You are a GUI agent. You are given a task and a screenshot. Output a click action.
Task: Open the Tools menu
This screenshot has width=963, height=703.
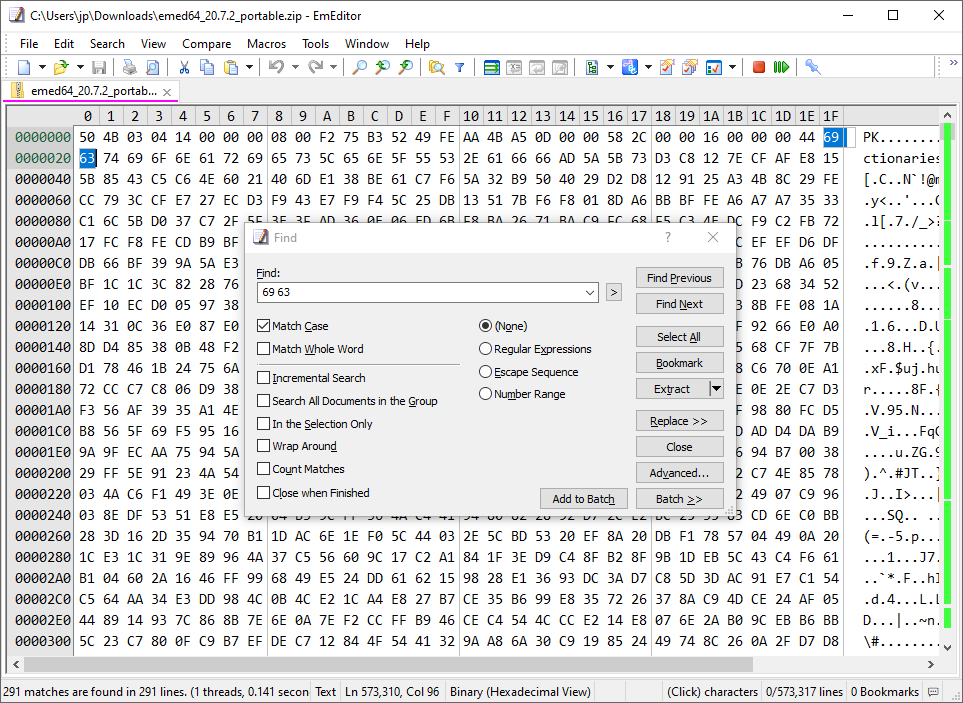point(316,44)
